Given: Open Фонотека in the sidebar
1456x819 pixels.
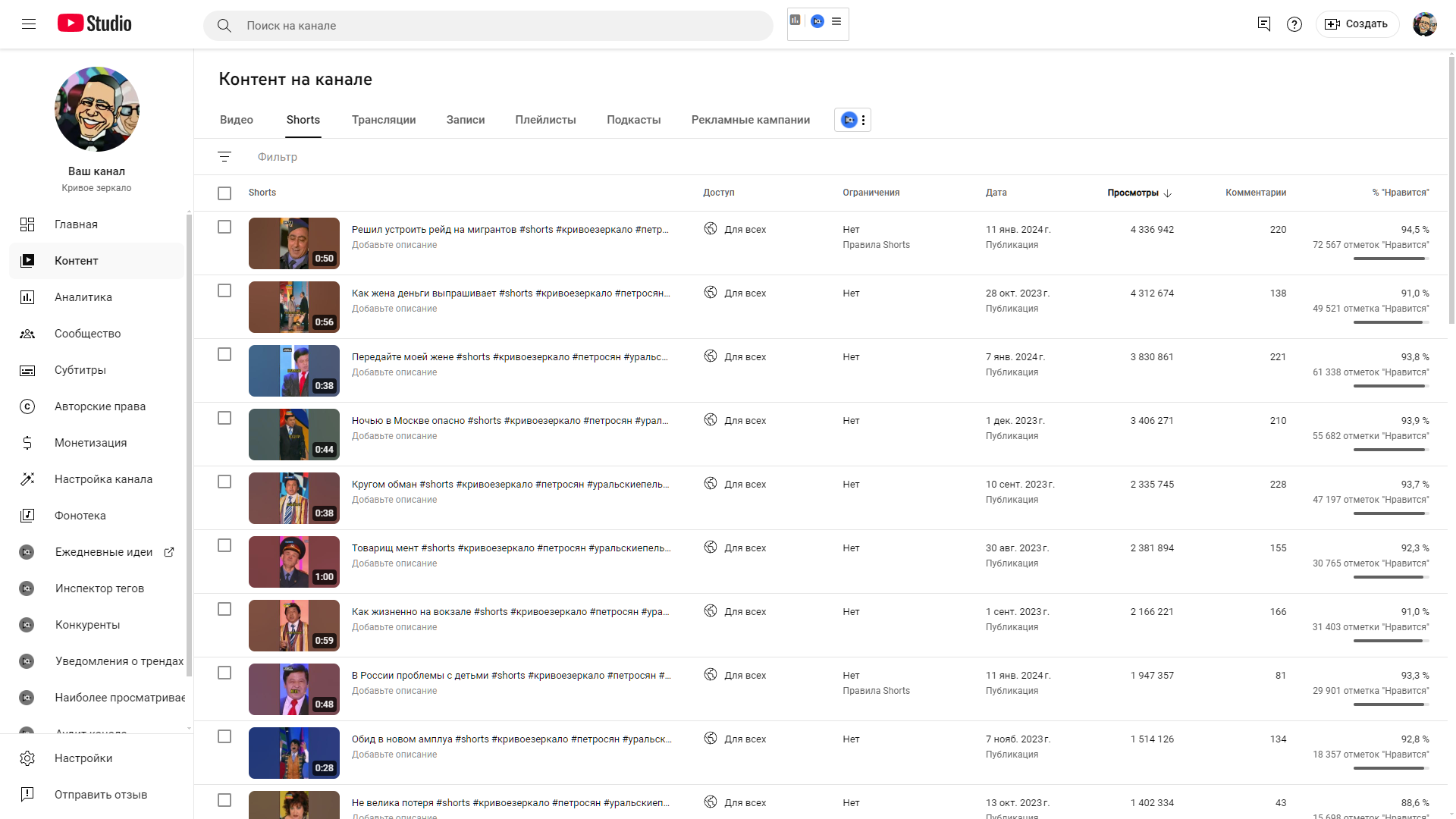Looking at the screenshot, I should click(97, 516).
